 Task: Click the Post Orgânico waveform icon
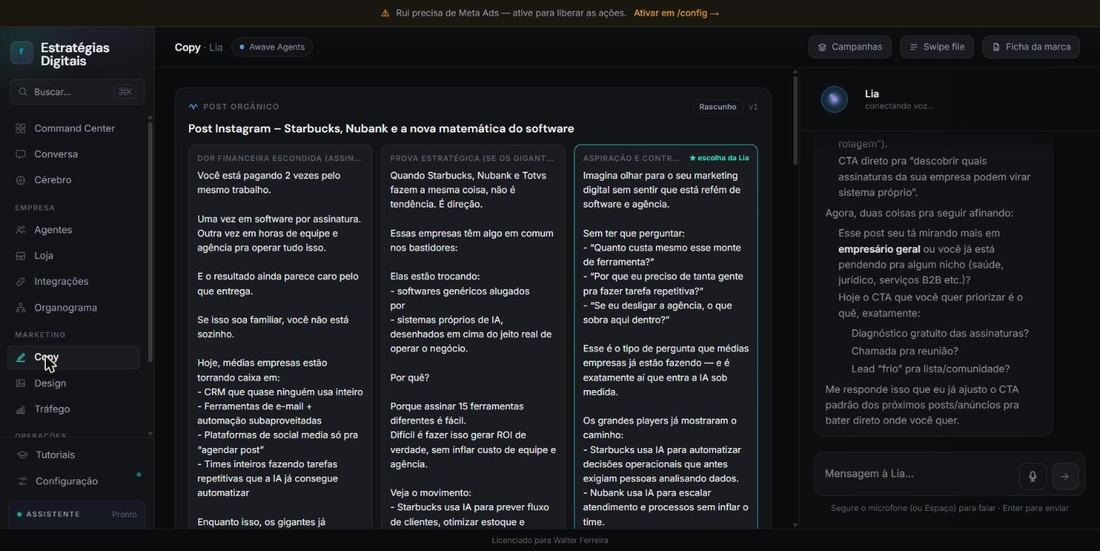(x=193, y=107)
